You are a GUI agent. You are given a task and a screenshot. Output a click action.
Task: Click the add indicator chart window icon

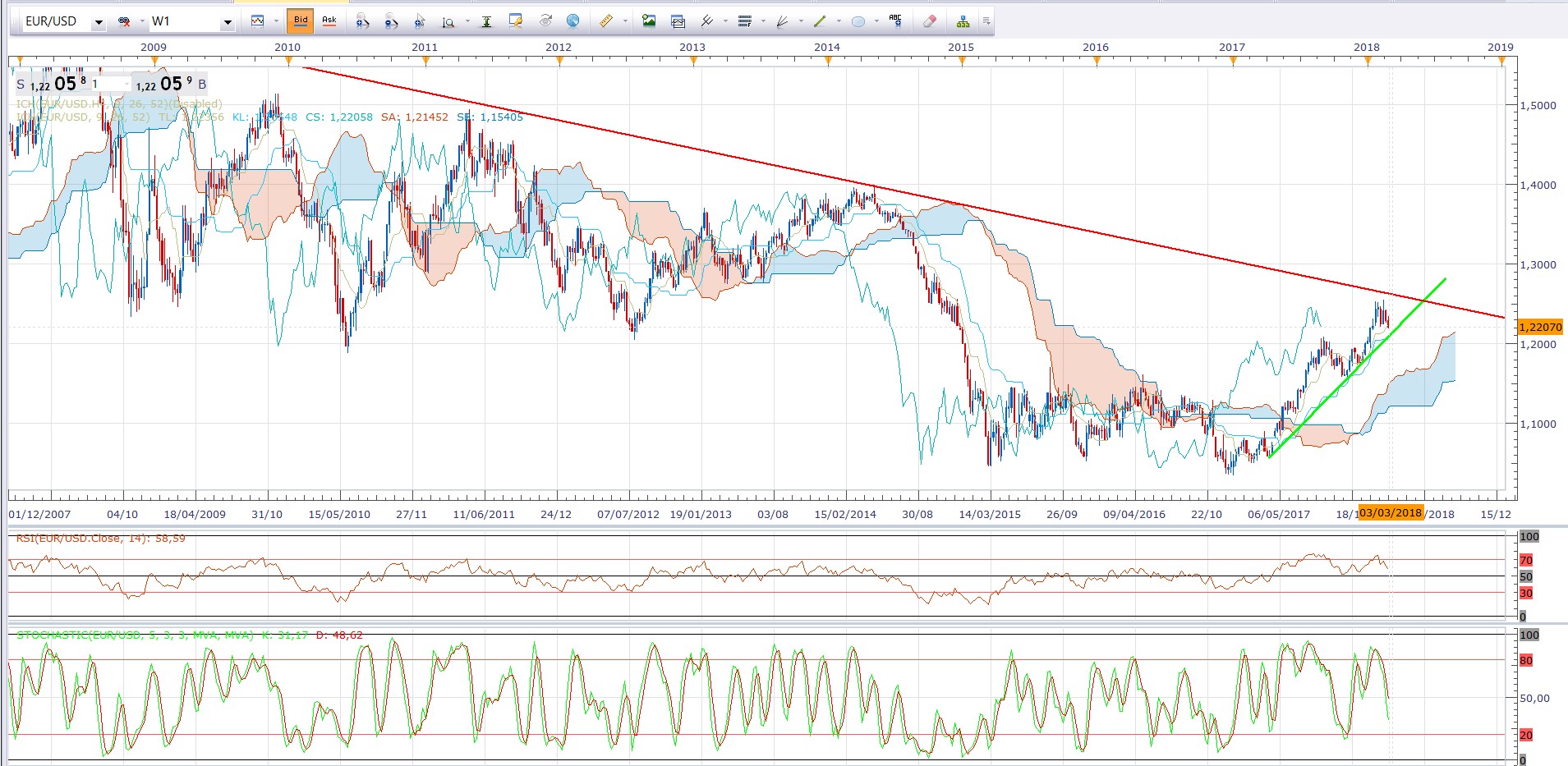[x=678, y=21]
